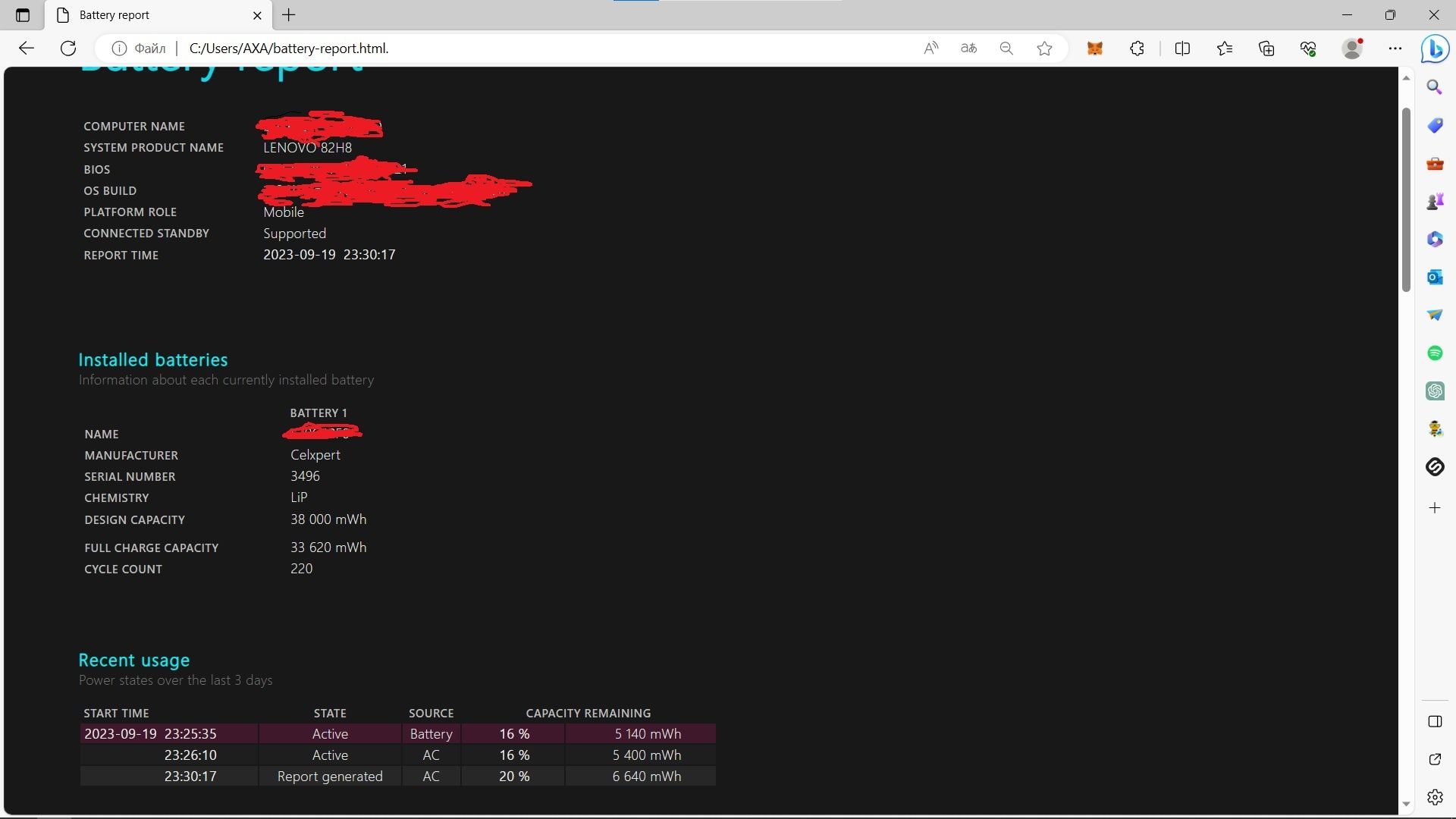Enable connected standby supported toggle
This screenshot has height=819, width=1456.
point(294,232)
